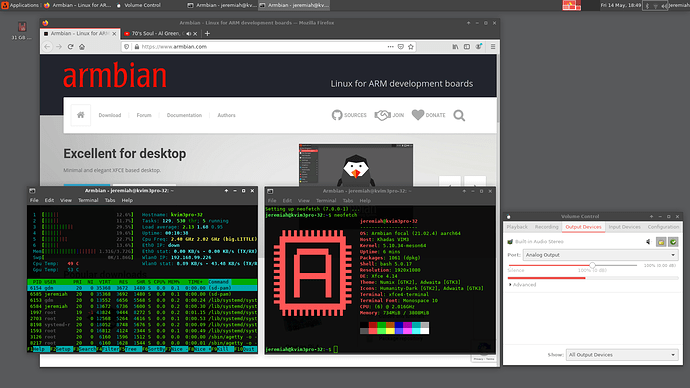The height and width of the screenshot is (388, 690).
Task: Switch to the Playback tab
Action: click(517, 227)
